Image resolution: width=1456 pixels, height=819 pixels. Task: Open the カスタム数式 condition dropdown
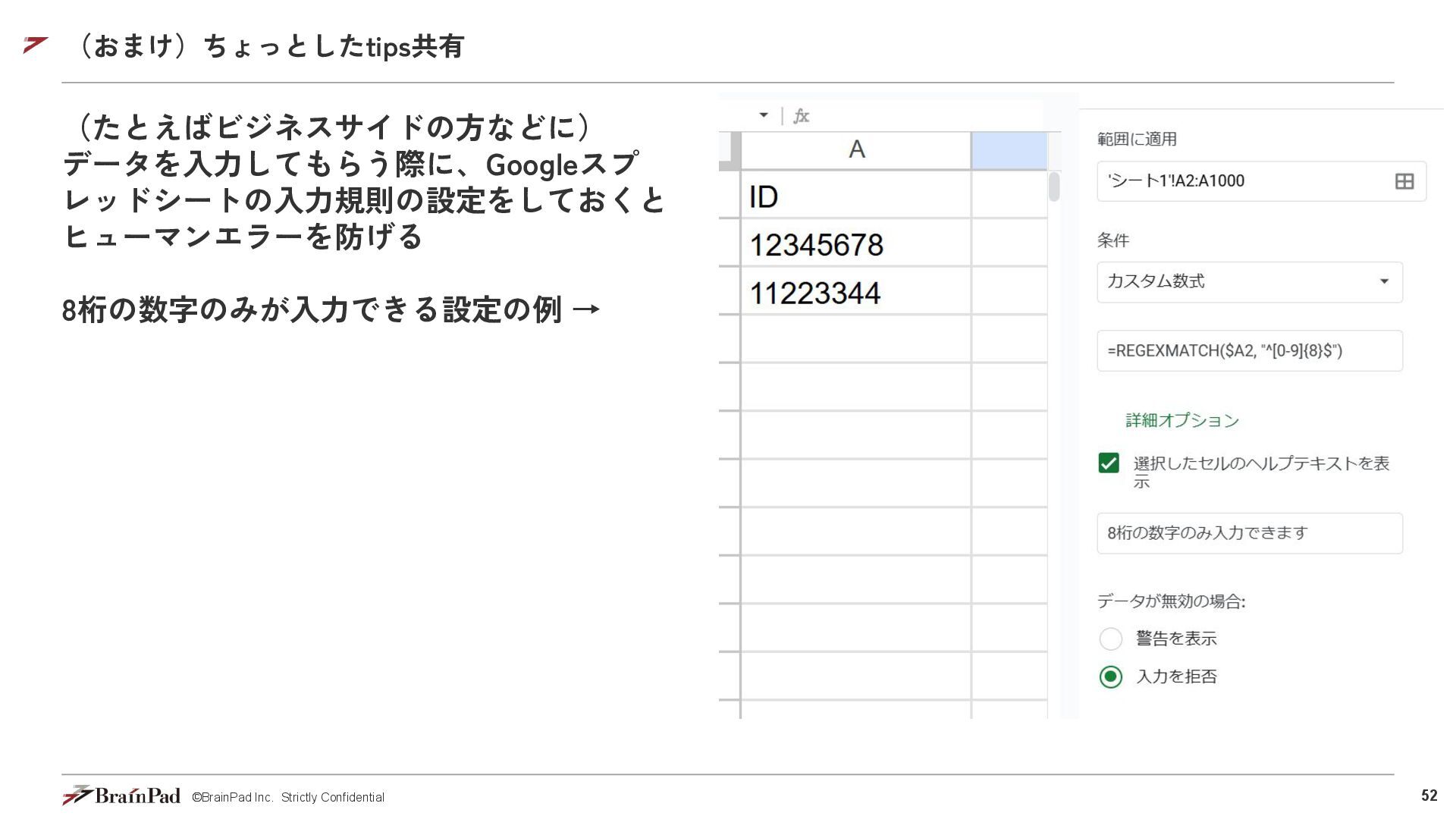click(1249, 282)
